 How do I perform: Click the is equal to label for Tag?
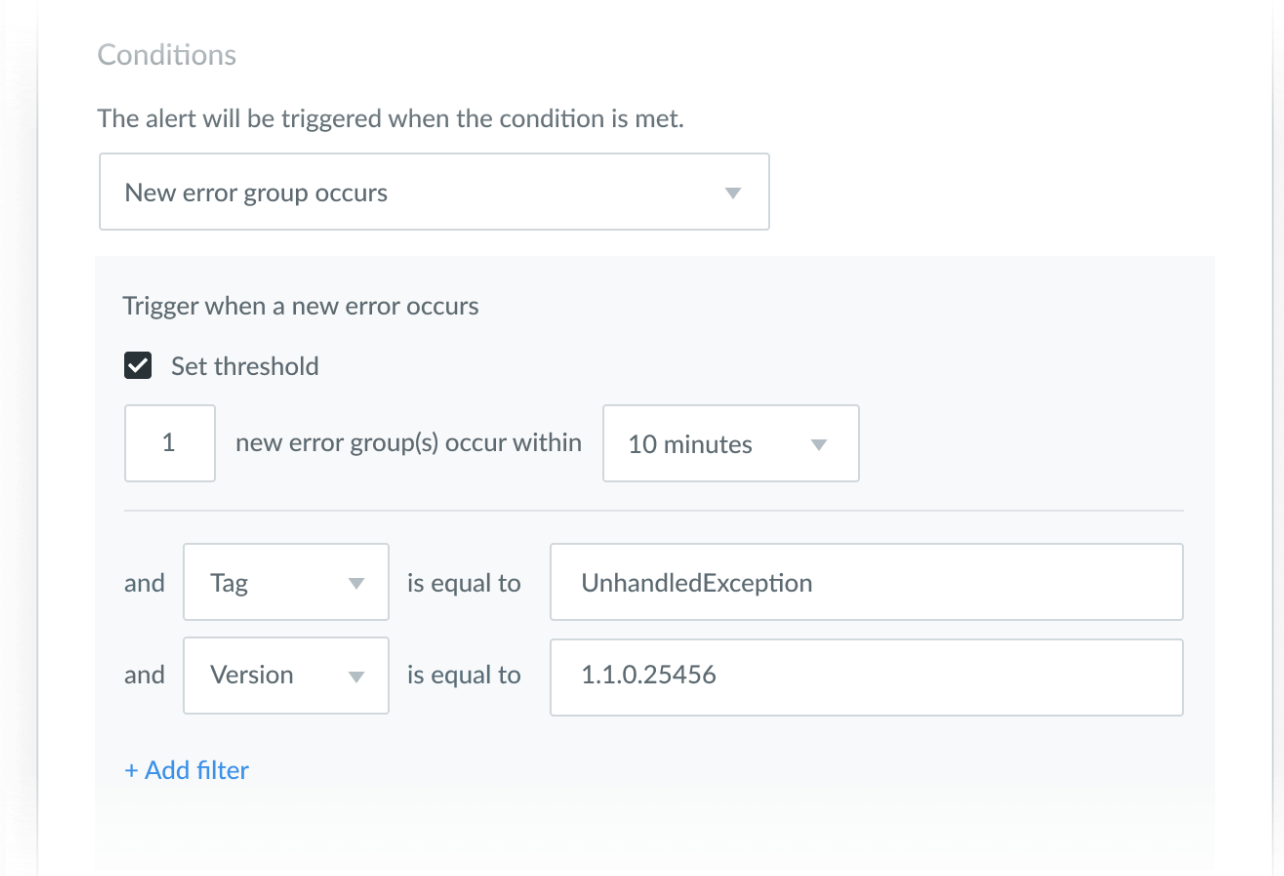pyautogui.click(x=464, y=582)
